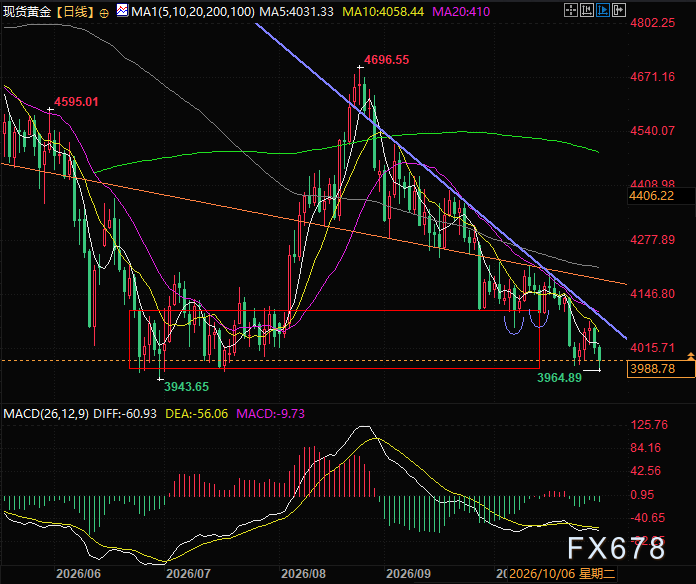Image resolution: width=696 pixels, height=584 pixels.
Task: Click the yellow MA10:4058.44 legend label
Action: tap(383, 12)
